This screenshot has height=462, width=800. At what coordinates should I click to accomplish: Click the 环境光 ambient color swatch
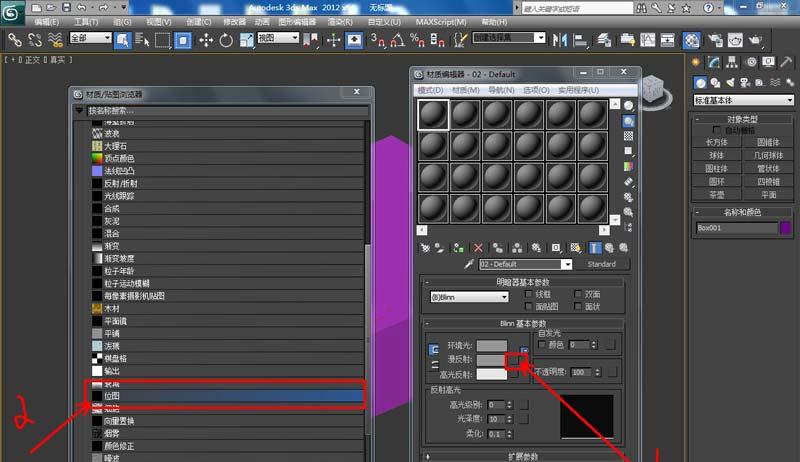point(491,346)
